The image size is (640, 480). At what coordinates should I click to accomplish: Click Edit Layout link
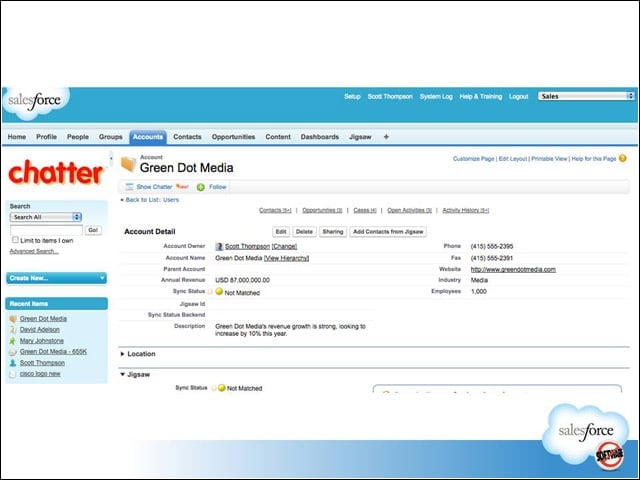tap(513, 159)
